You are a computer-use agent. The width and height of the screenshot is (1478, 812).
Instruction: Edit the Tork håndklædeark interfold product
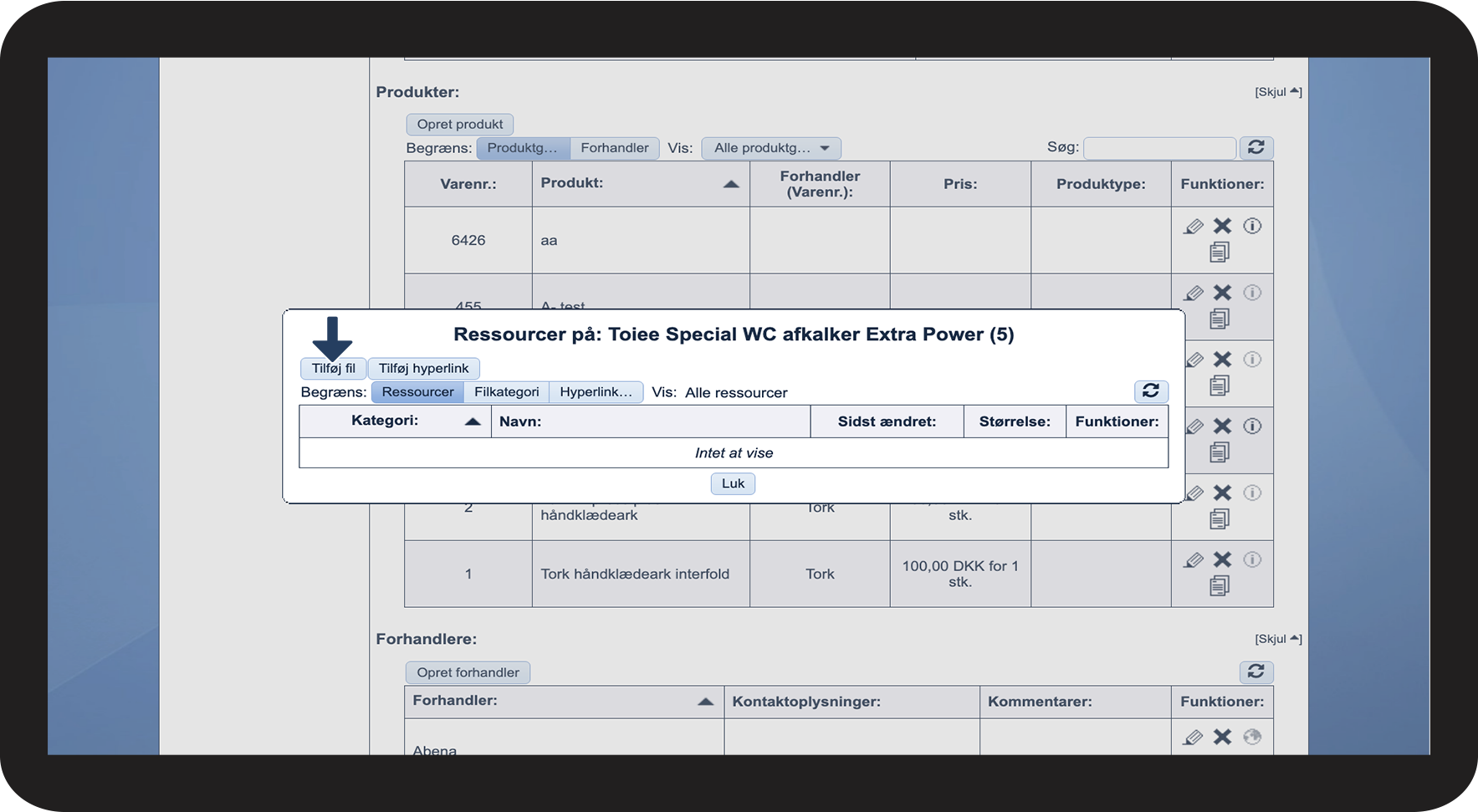pyautogui.click(x=1194, y=560)
